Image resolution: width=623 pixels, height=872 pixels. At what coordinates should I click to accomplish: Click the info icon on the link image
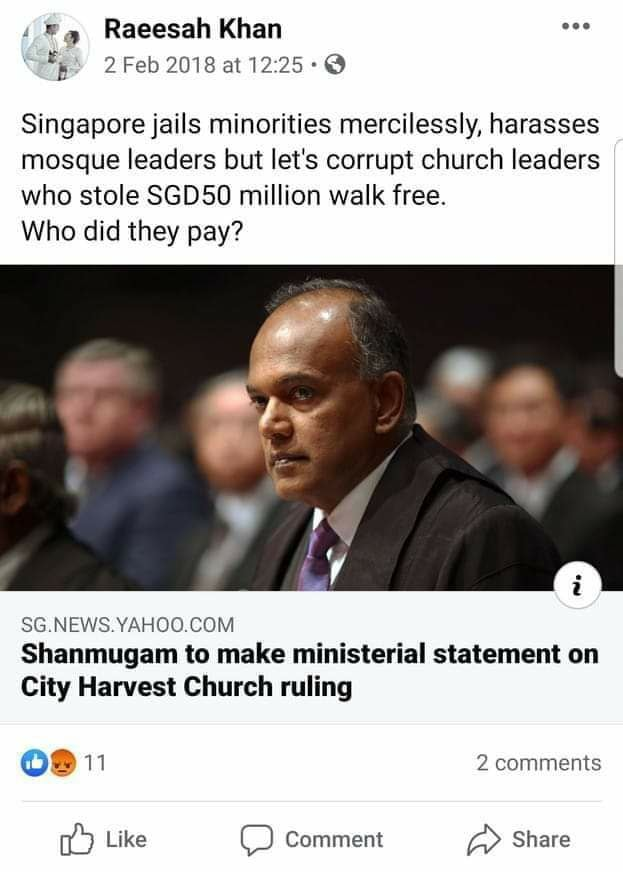[x=578, y=586]
